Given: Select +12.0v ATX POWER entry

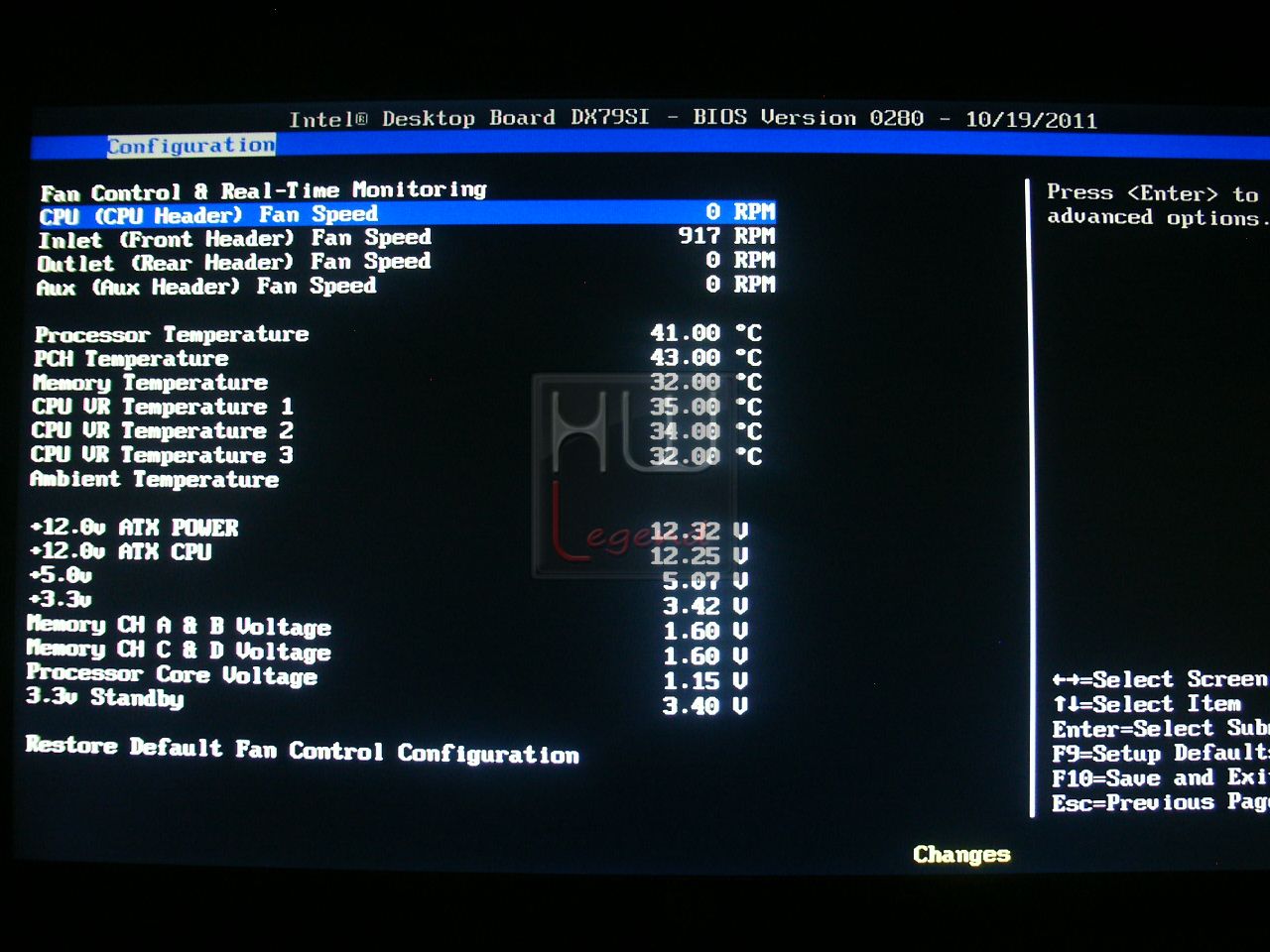Looking at the screenshot, I should point(134,528).
